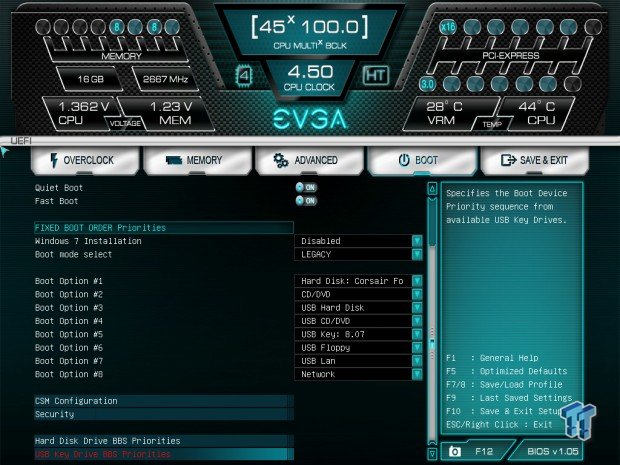Viewport: 620px width, 465px height.
Task: Toggle Fast Boot ON switch
Action: pyautogui.click(x=306, y=201)
